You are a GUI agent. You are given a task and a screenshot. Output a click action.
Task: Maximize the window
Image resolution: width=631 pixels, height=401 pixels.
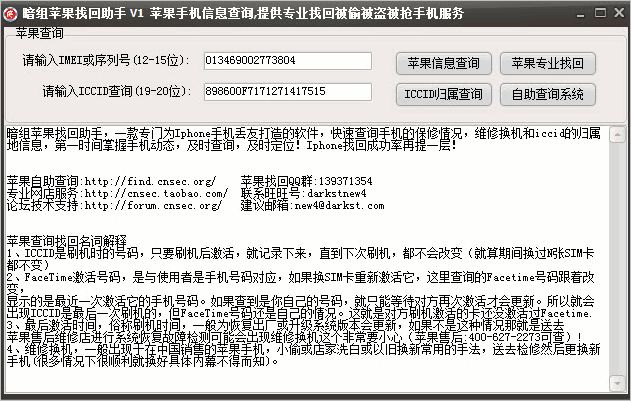click(x=600, y=13)
